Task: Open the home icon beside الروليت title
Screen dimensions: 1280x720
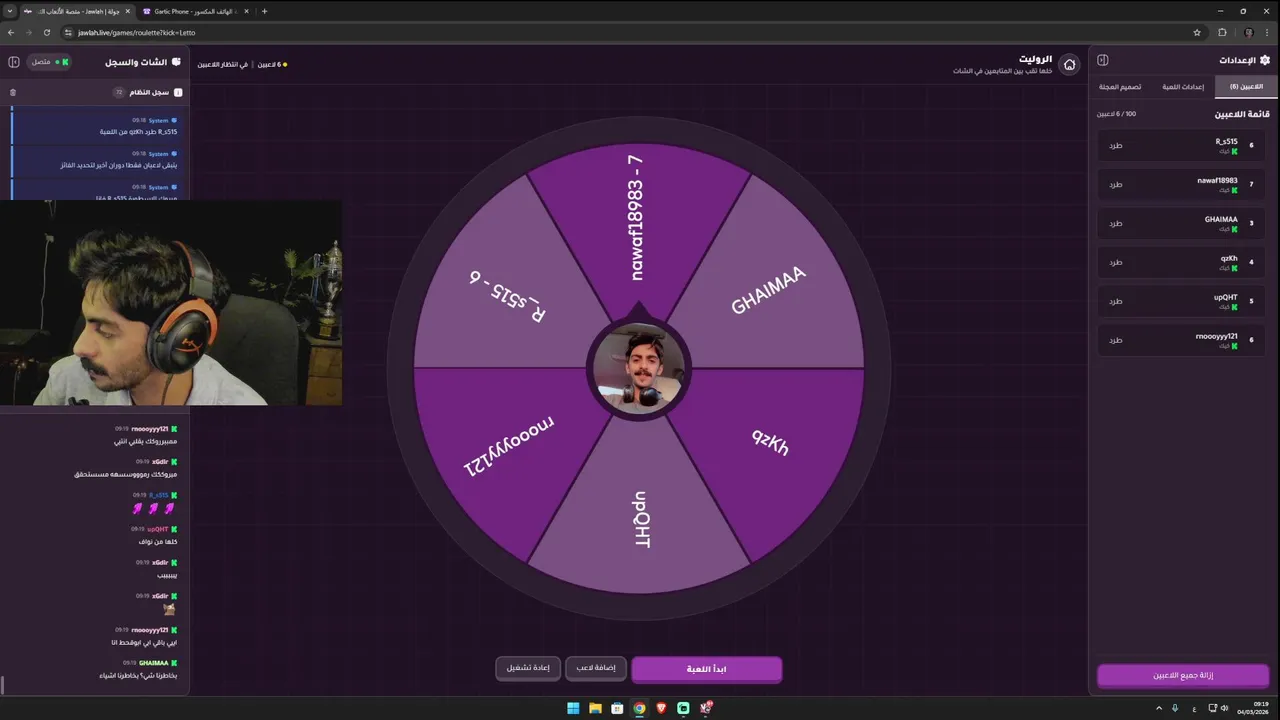Action: (x=1069, y=64)
